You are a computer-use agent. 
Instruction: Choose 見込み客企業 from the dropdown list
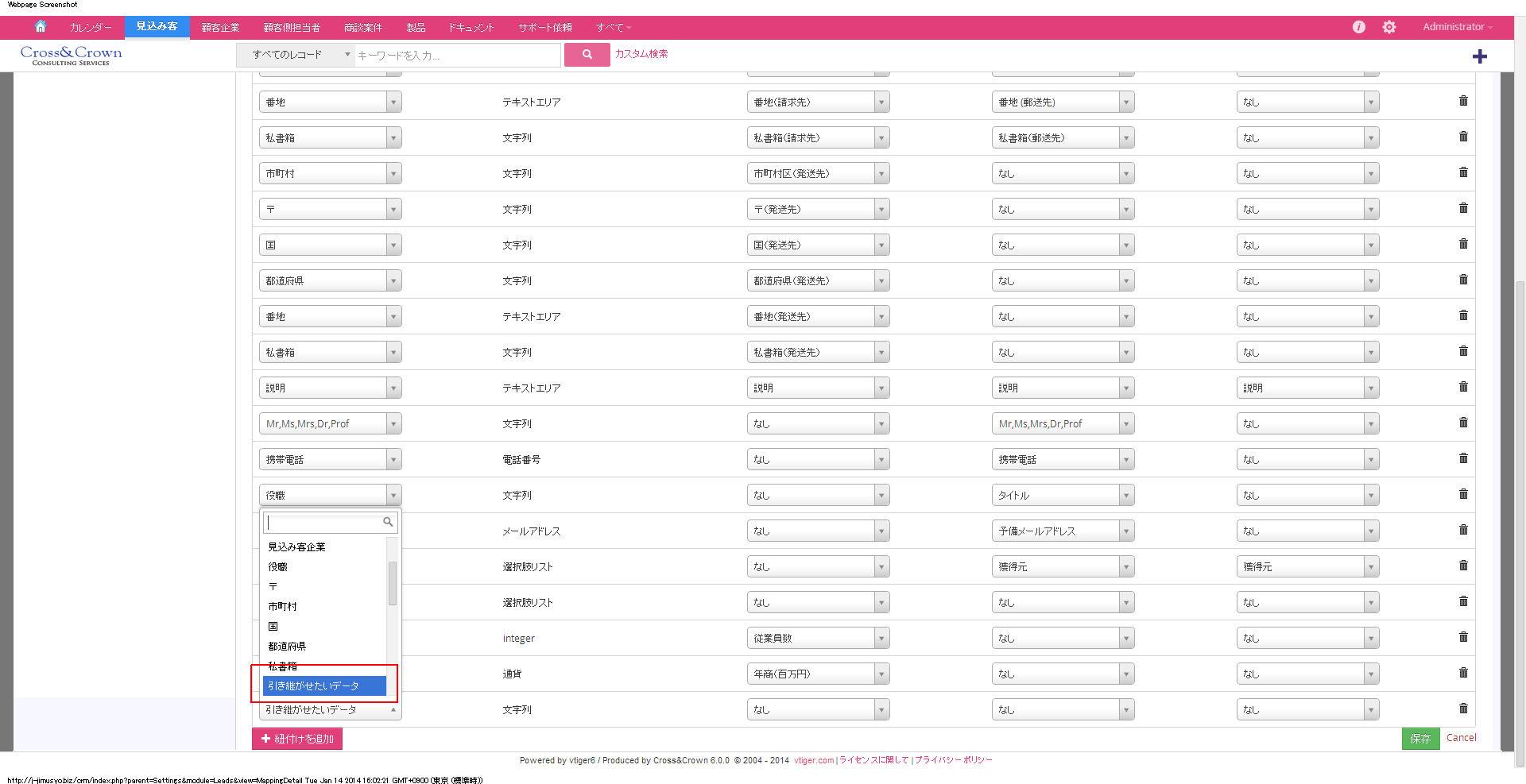(296, 547)
